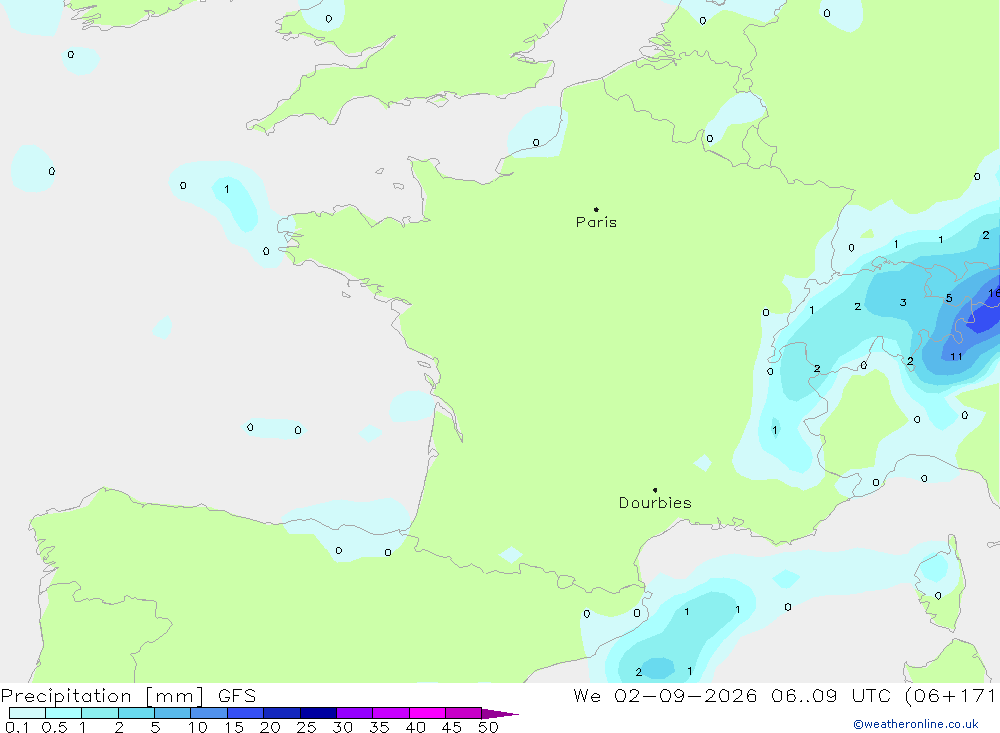
Task: Click the '20' legend scale label
Action: point(270,727)
